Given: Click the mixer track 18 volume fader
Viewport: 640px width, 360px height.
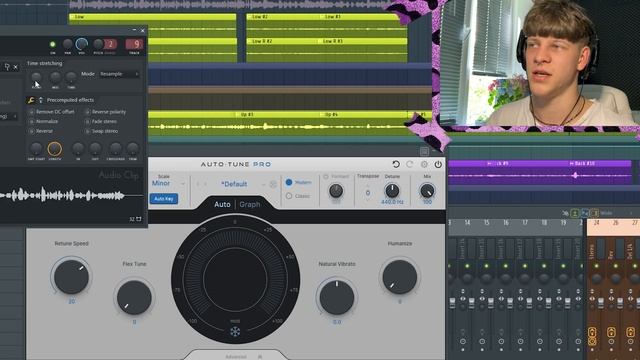Looking at the screenshot, I should click(x=548, y=303).
